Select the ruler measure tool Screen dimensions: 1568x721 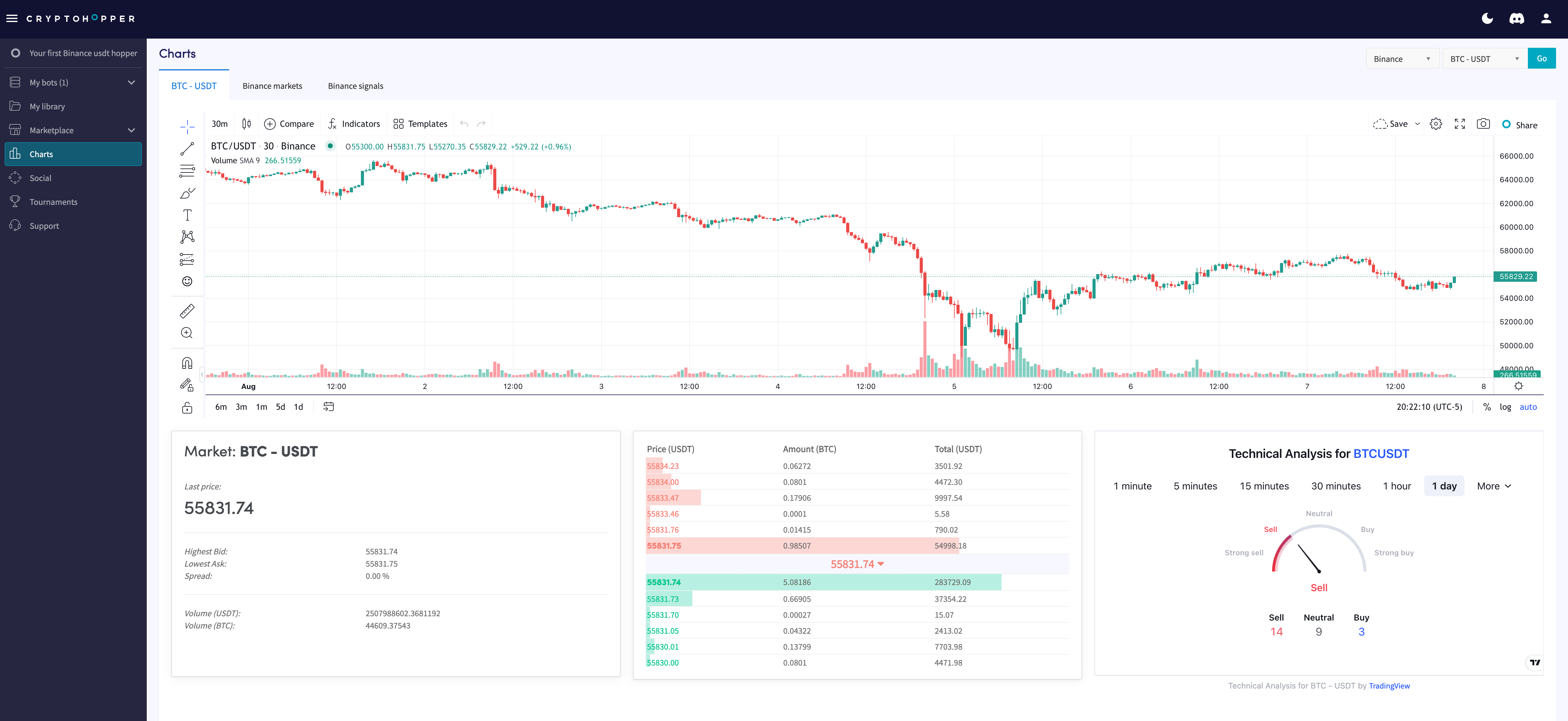[x=187, y=311]
